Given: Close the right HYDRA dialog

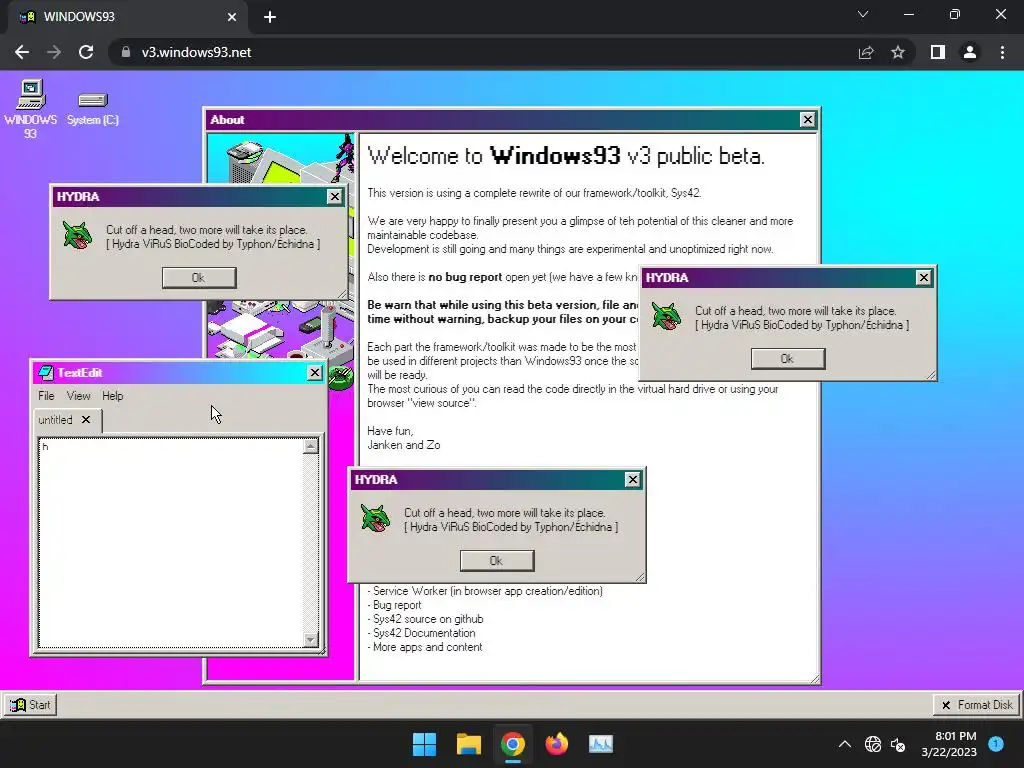Looking at the screenshot, I should pos(923,278).
